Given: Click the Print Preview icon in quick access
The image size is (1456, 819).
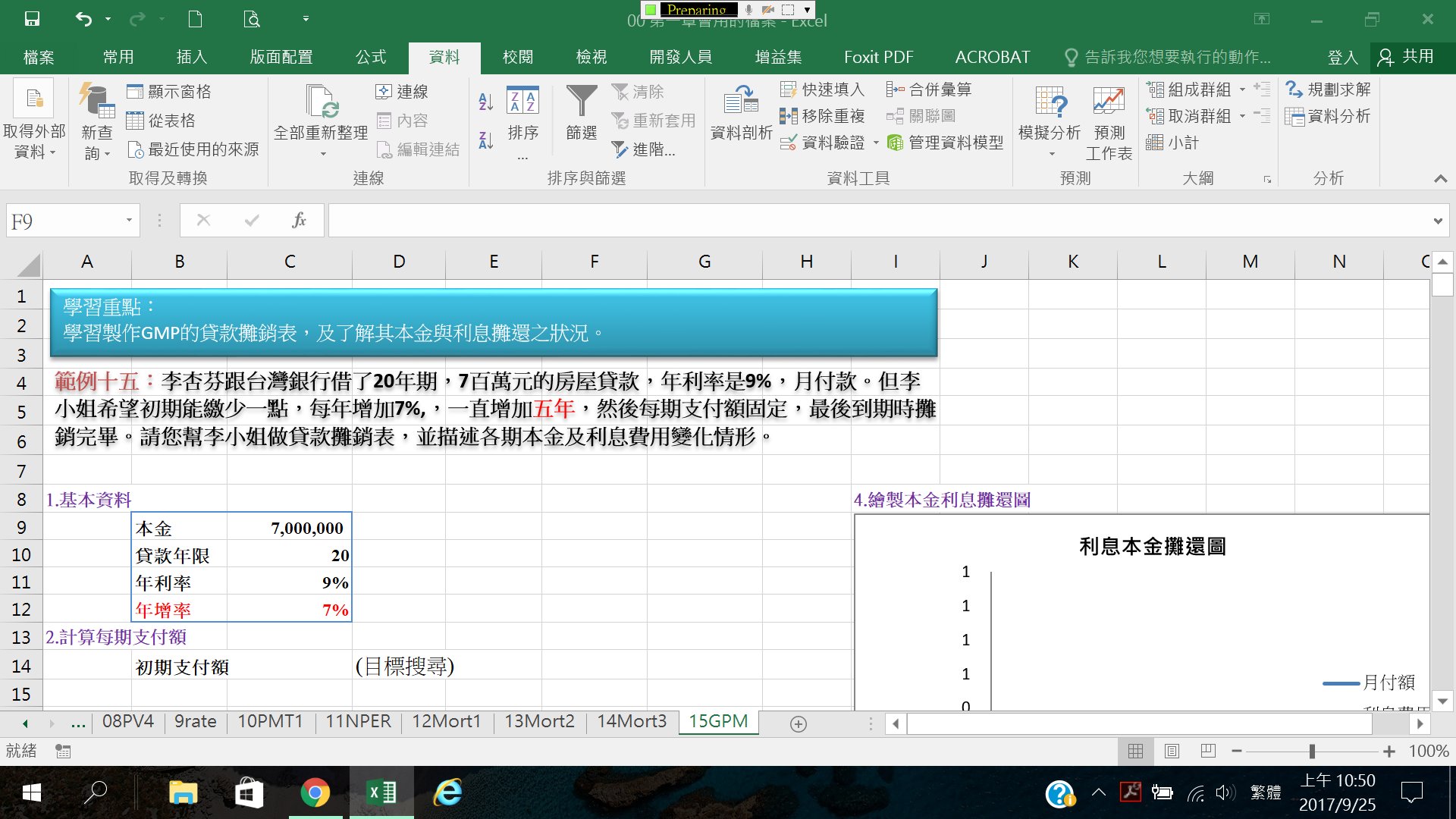Looking at the screenshot, I should [x=252, y=19].
